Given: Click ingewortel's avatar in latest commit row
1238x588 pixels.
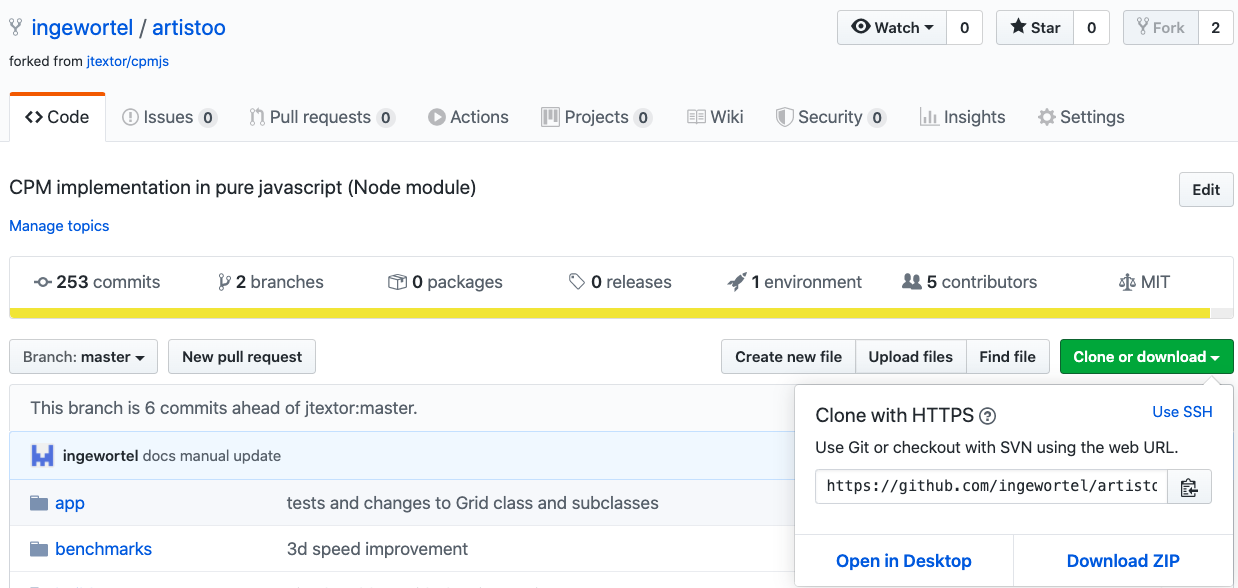Looking at the screenshot, I should point(42,456).
